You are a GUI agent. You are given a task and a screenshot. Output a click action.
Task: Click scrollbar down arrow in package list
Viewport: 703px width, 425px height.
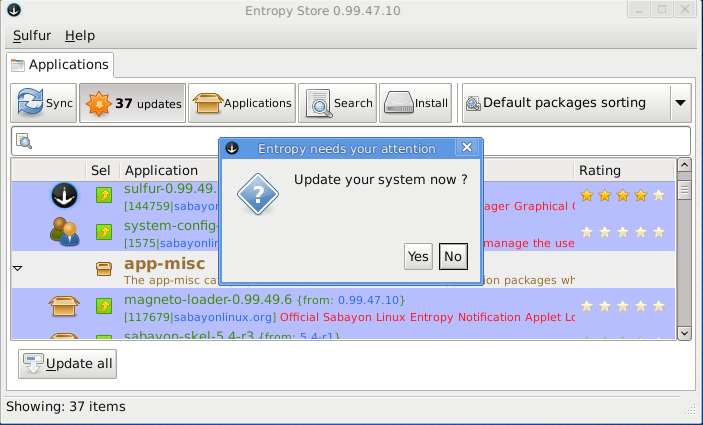coord(684,333)
